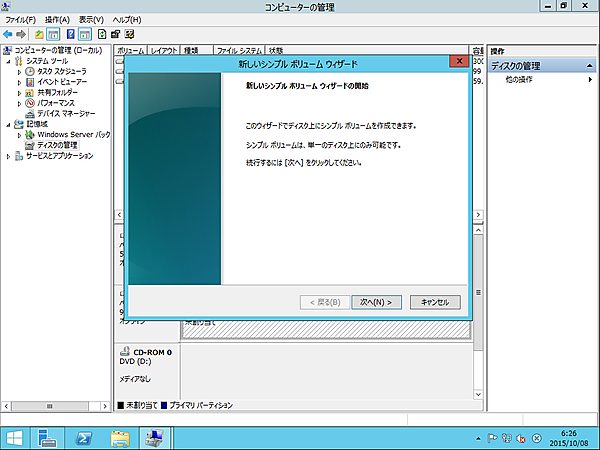Select Device Manager (デバイス マネージャー) in the tree
600x450 pixels.
[x=63, y=113]
